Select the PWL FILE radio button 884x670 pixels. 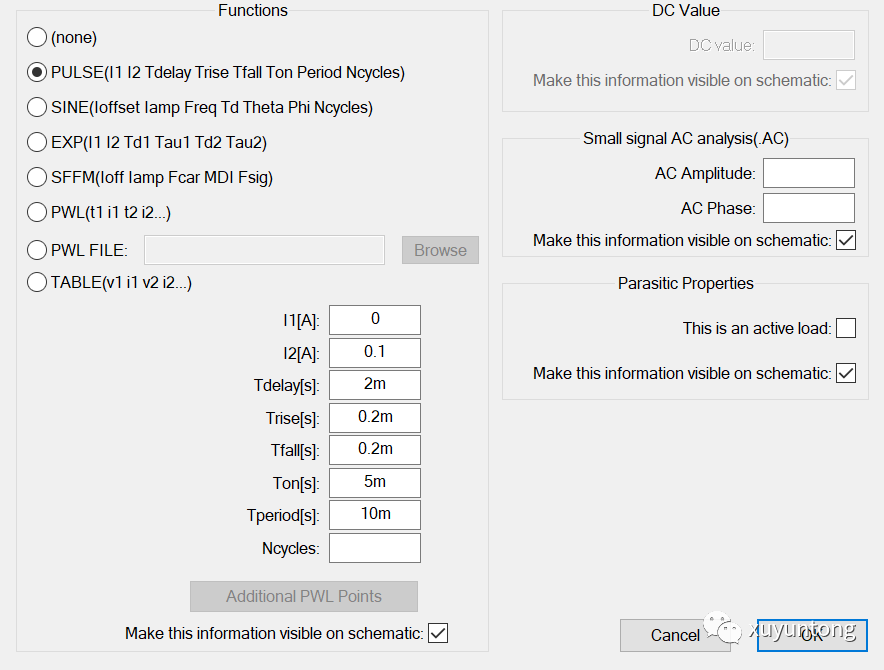pyautogui.click(x=37, y=250)
